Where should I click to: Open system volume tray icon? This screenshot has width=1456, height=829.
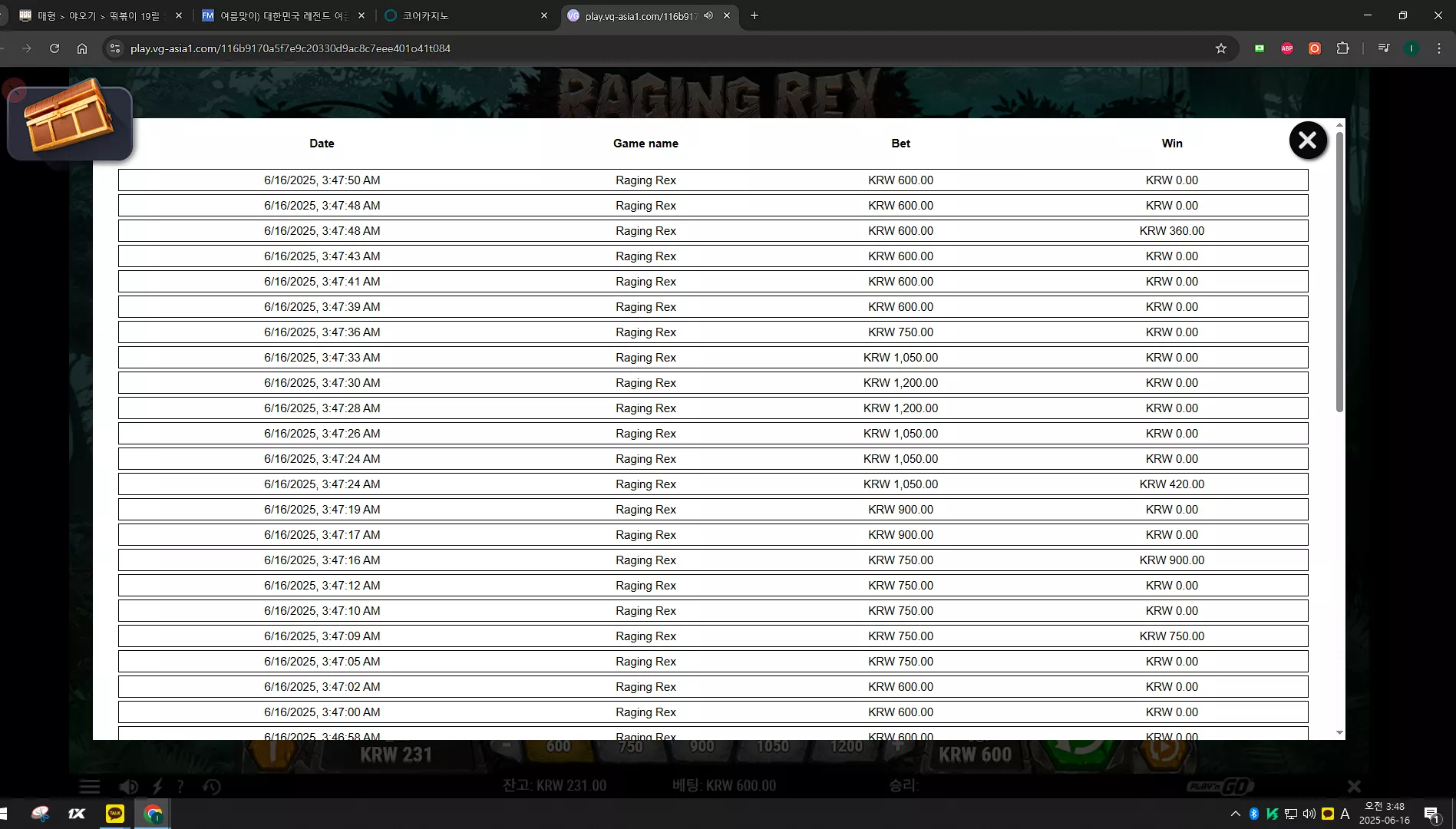[1309, 814]
